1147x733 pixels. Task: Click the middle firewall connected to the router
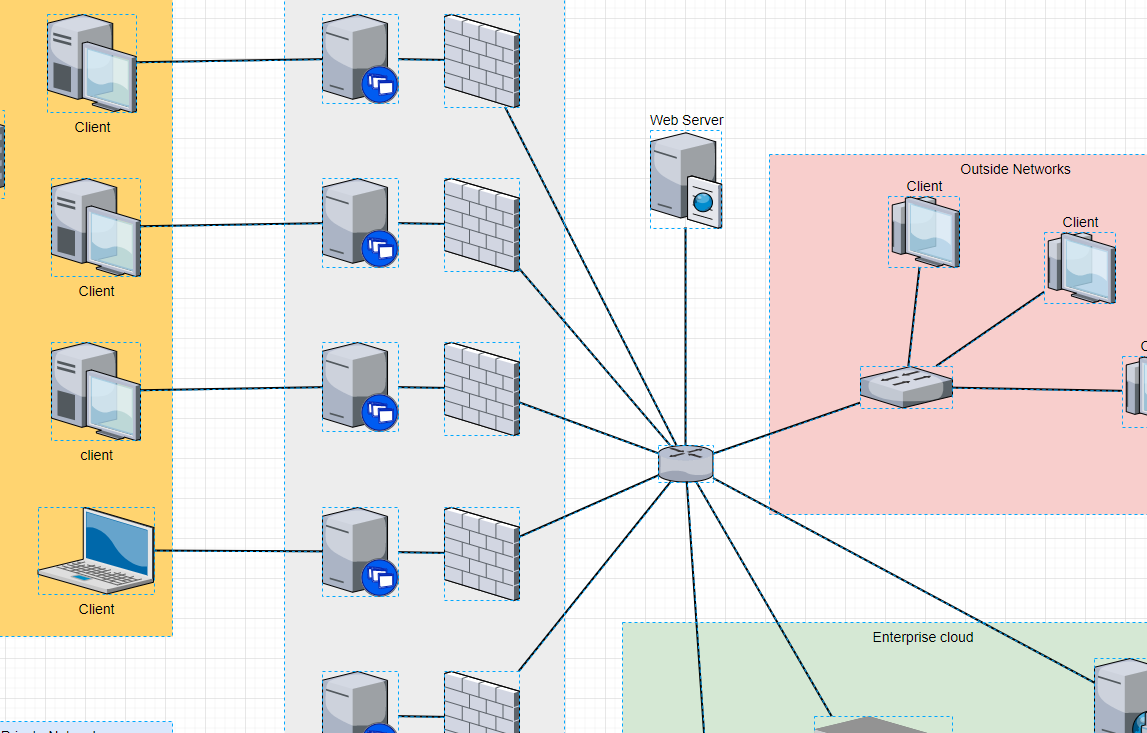click(481, 388)
